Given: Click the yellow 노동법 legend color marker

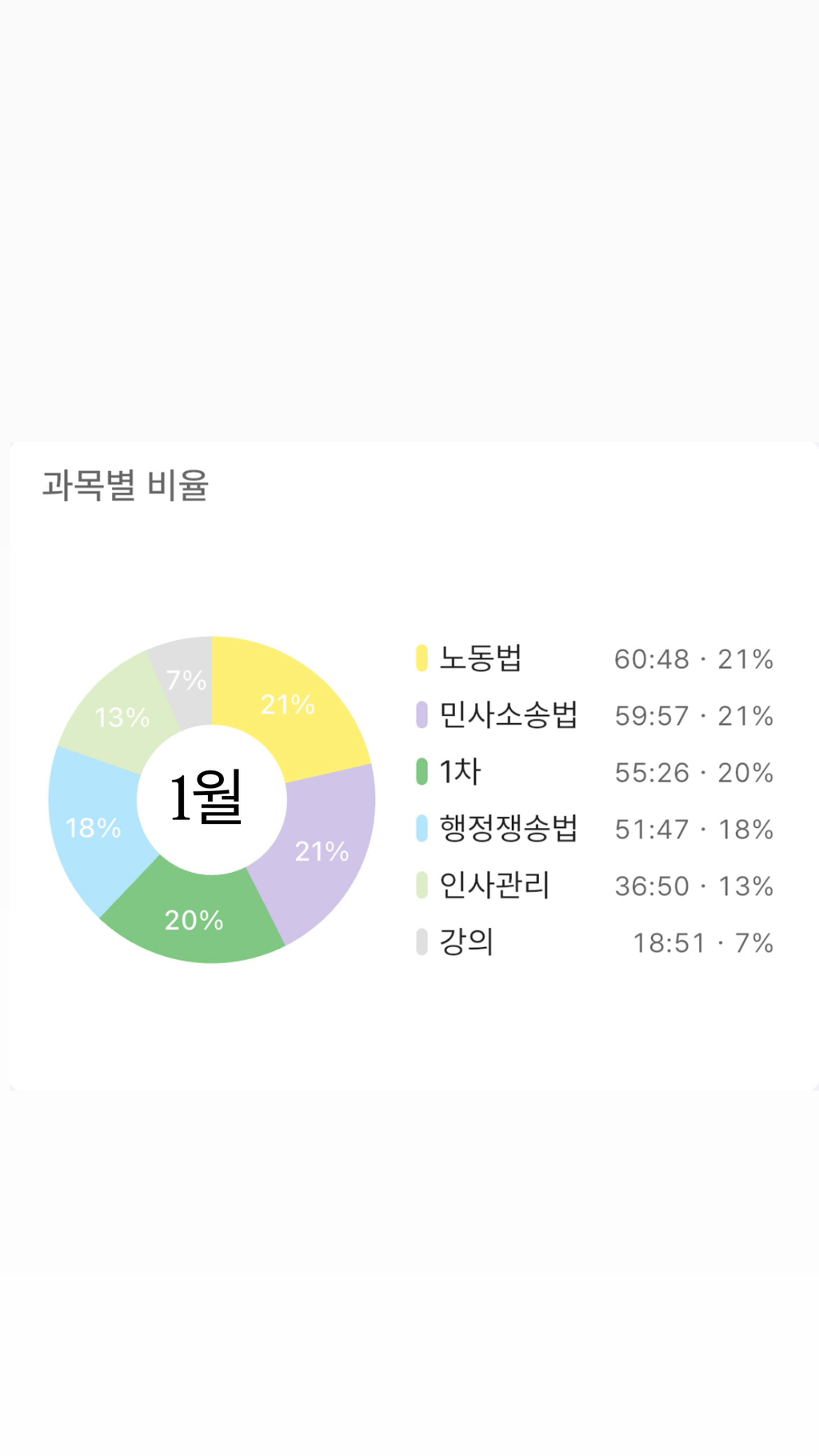Looking at the screenshot, I should click(421, 658).
